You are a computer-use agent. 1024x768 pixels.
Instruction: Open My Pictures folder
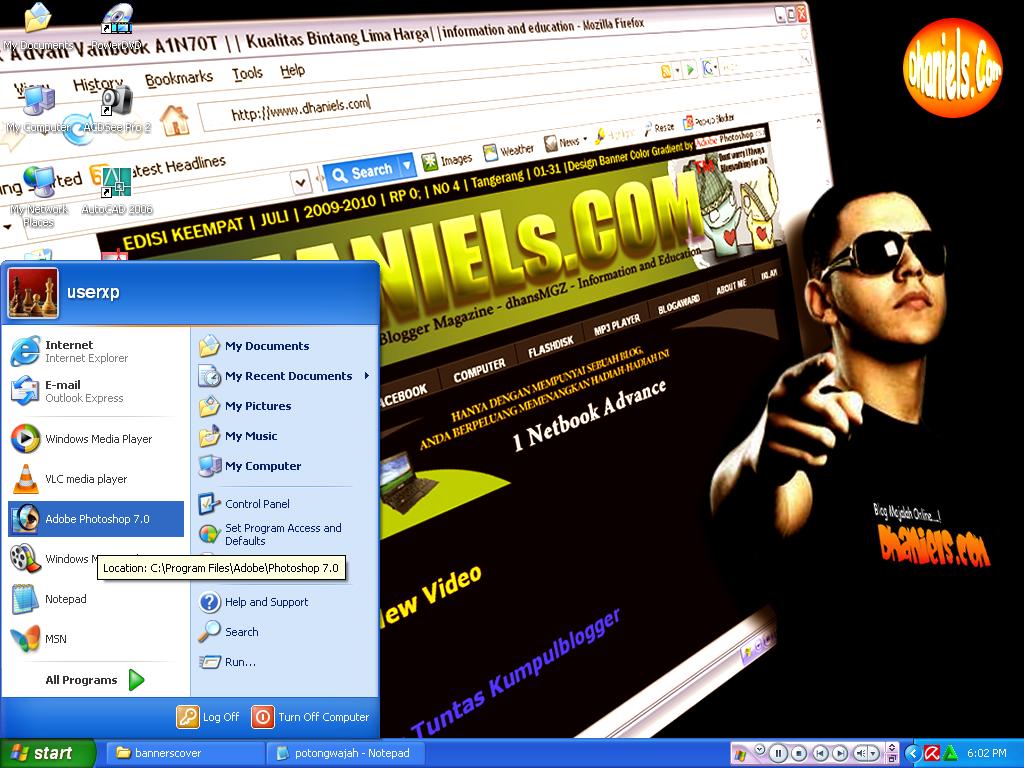tap(284, 406)
